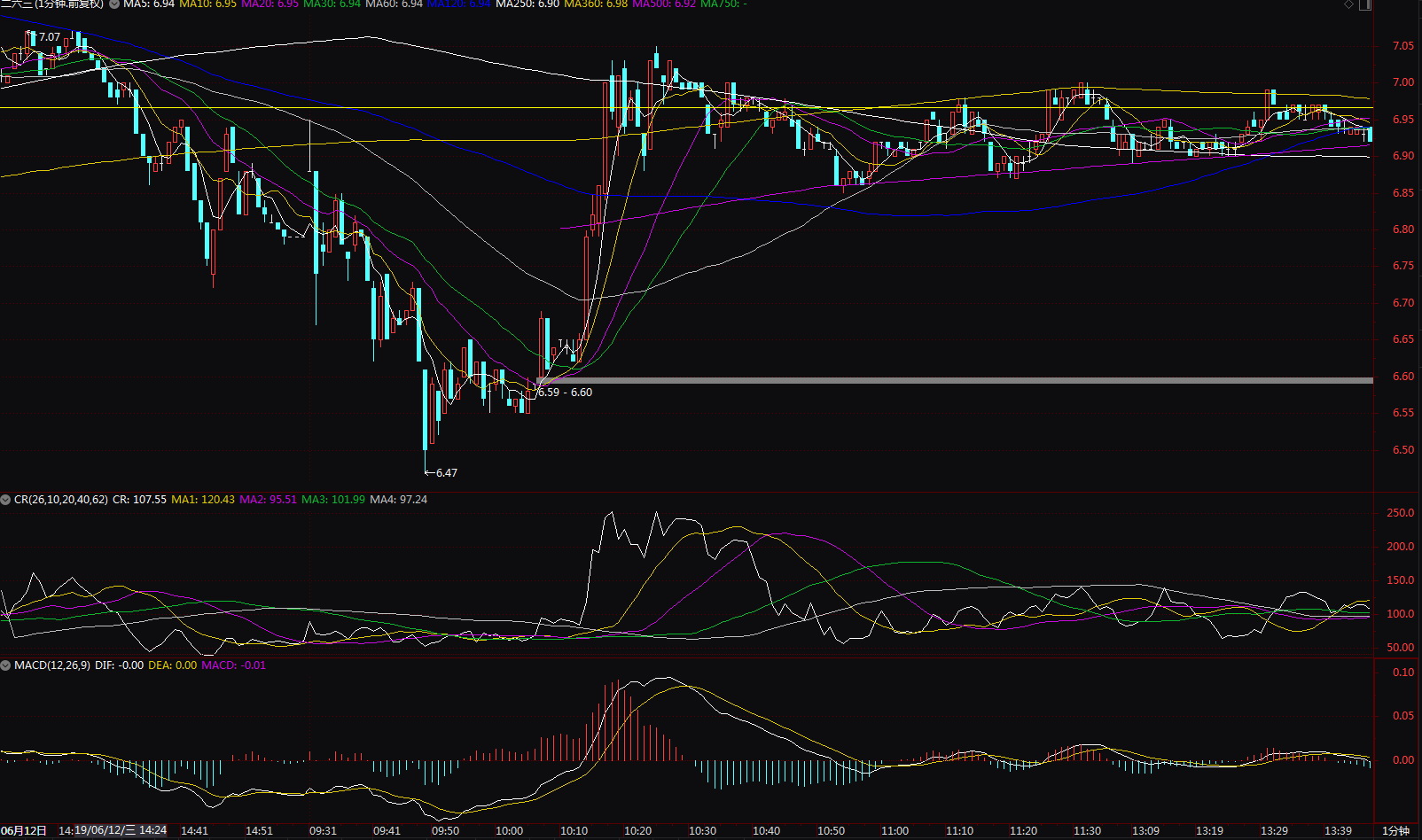This screenshot has width=1422, height=840.
Task: Expand the CR indicator settings arrow
Action: pyautogui.click(x=6, y=500)
